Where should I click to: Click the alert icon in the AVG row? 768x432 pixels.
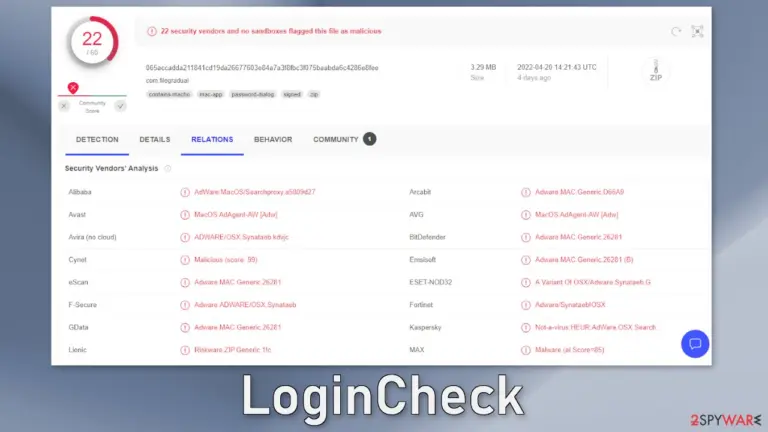click(526, 215)
